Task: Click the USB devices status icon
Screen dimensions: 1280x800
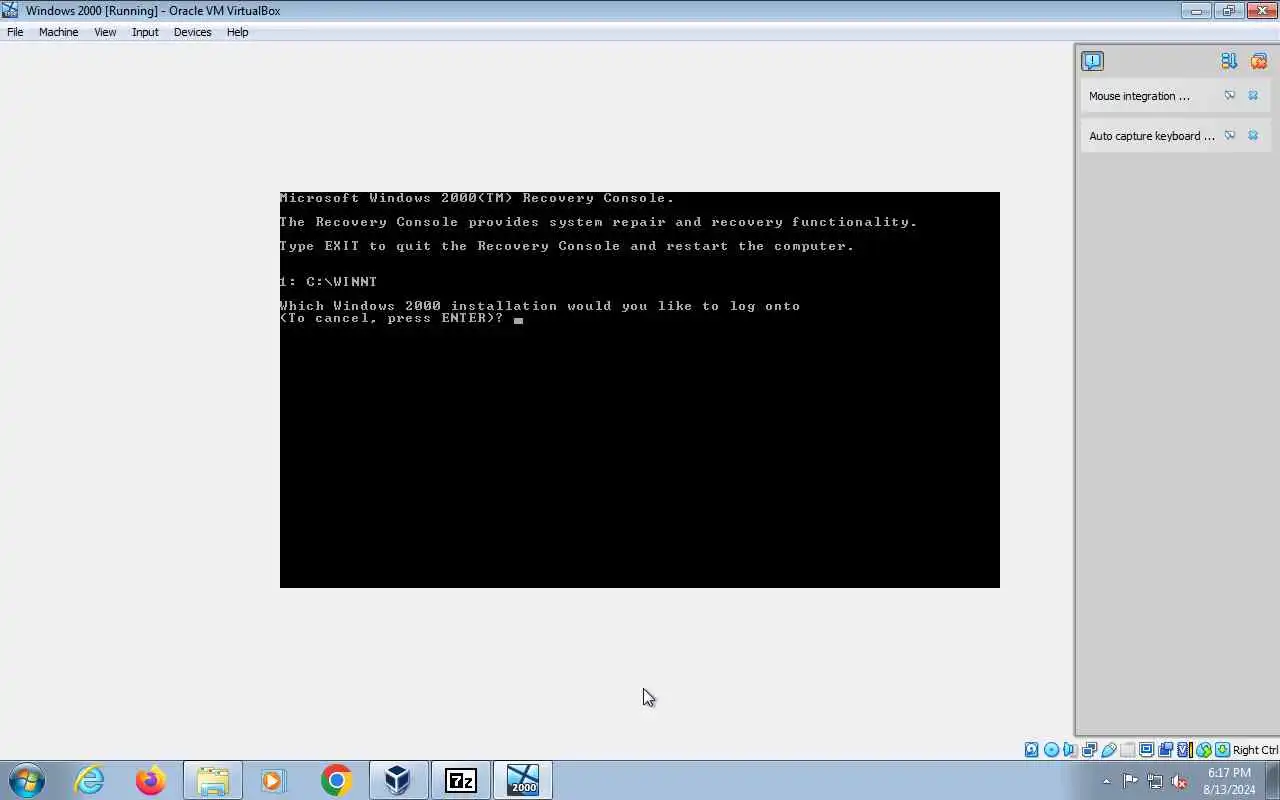Action: (1108, 750)
